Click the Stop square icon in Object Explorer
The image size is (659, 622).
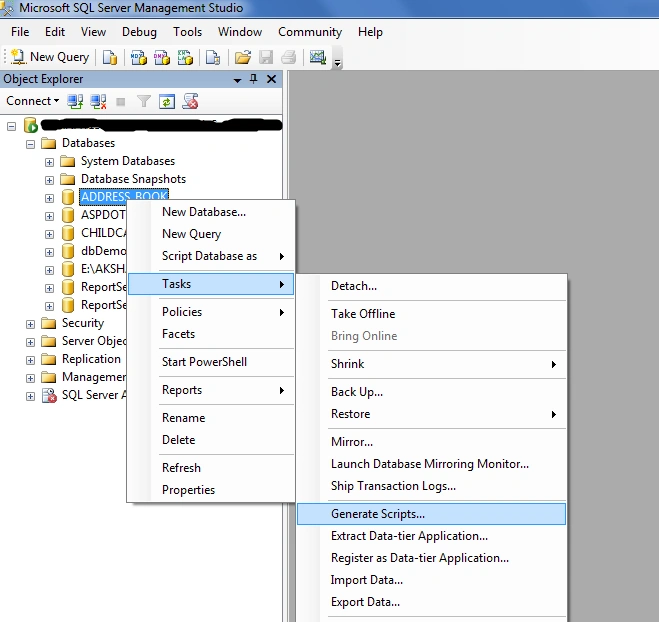[x=121, y=102]
